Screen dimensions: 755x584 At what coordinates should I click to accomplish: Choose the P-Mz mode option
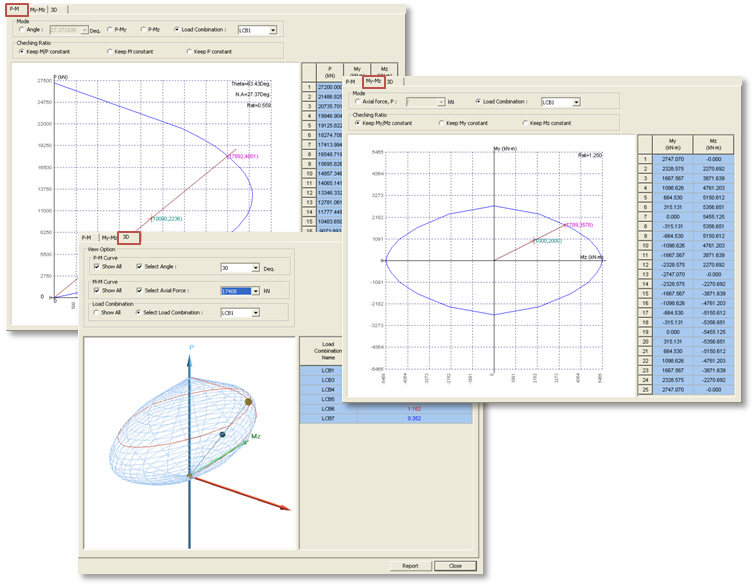(x=143, y=30)
